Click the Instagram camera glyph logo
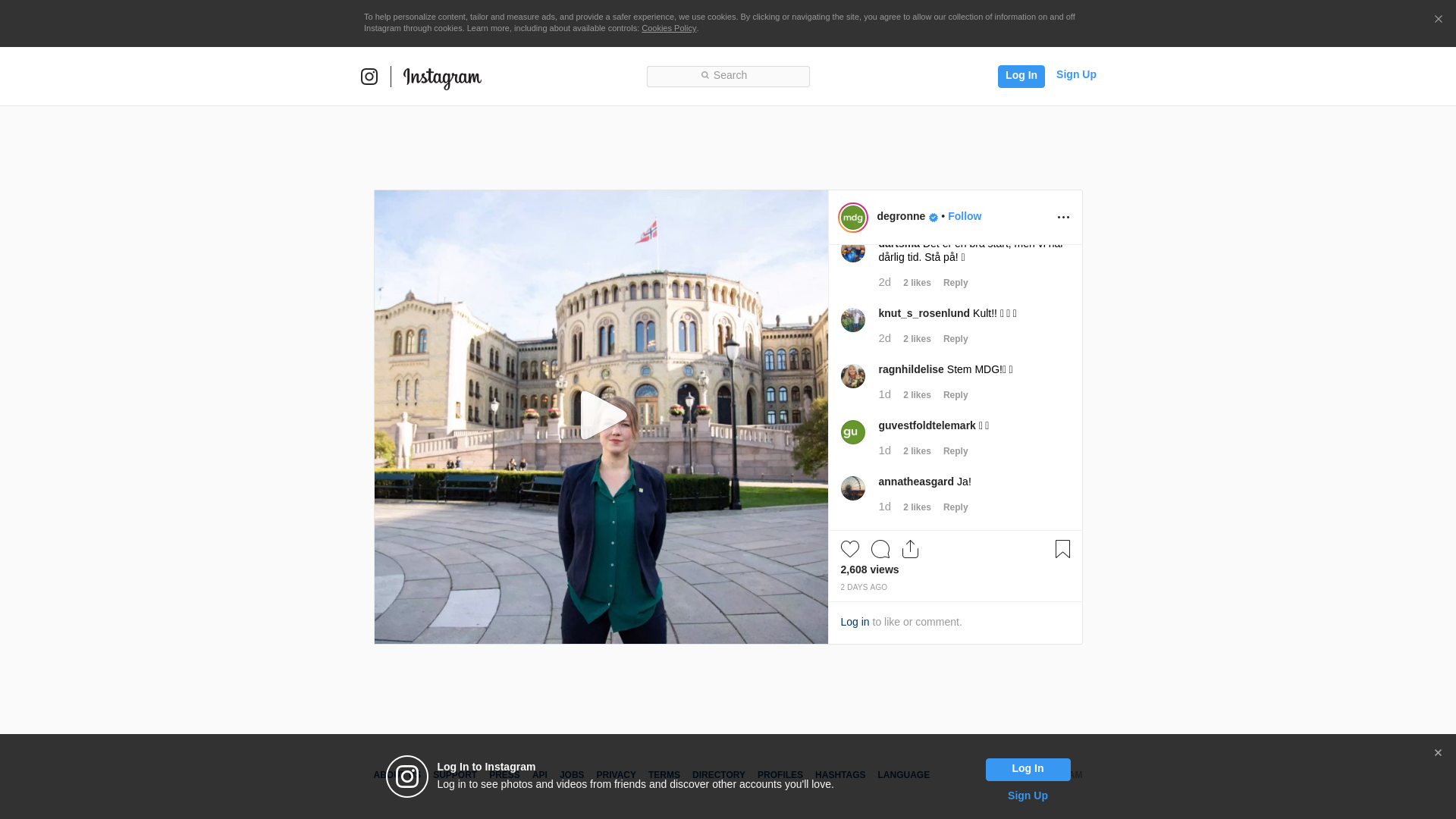Viewport: 1456px width, 819px height. [x=369, y=77]
